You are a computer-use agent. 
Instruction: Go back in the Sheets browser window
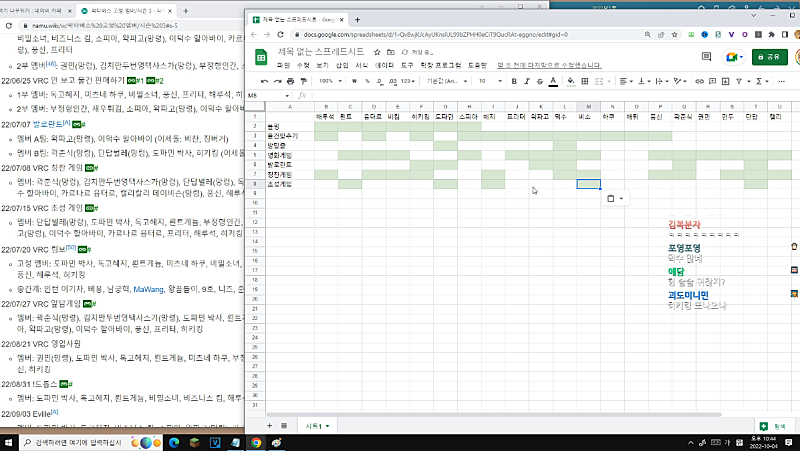[254, 34]
